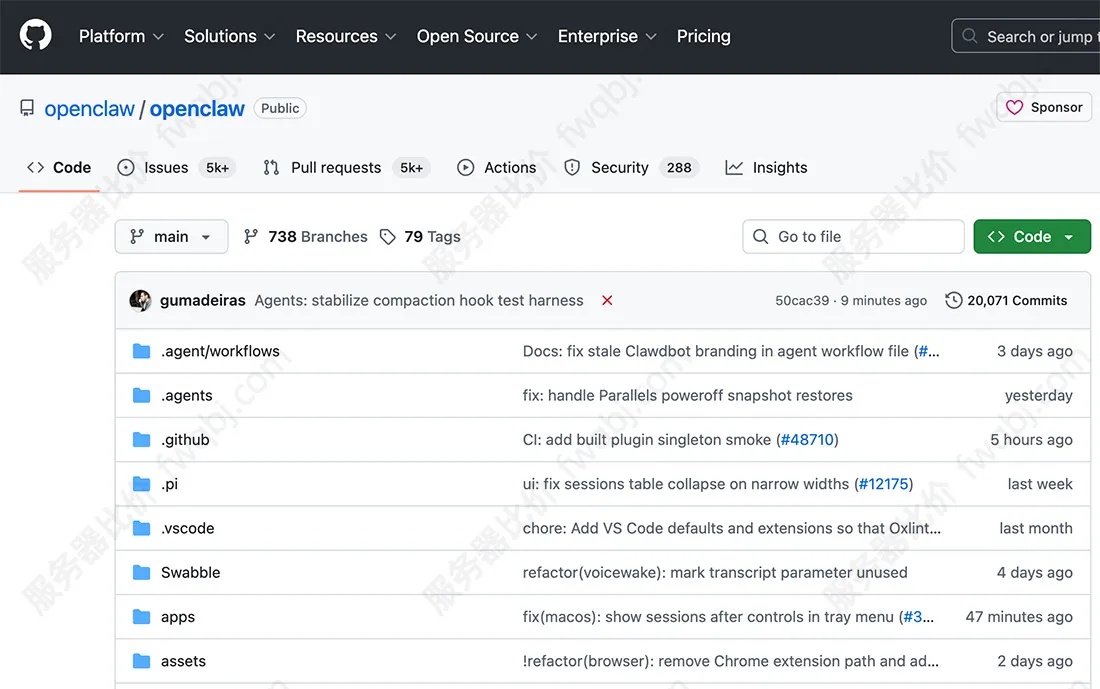Switch to the Pull requests tab
The image size is (1100, 689).
pos(335,168)
